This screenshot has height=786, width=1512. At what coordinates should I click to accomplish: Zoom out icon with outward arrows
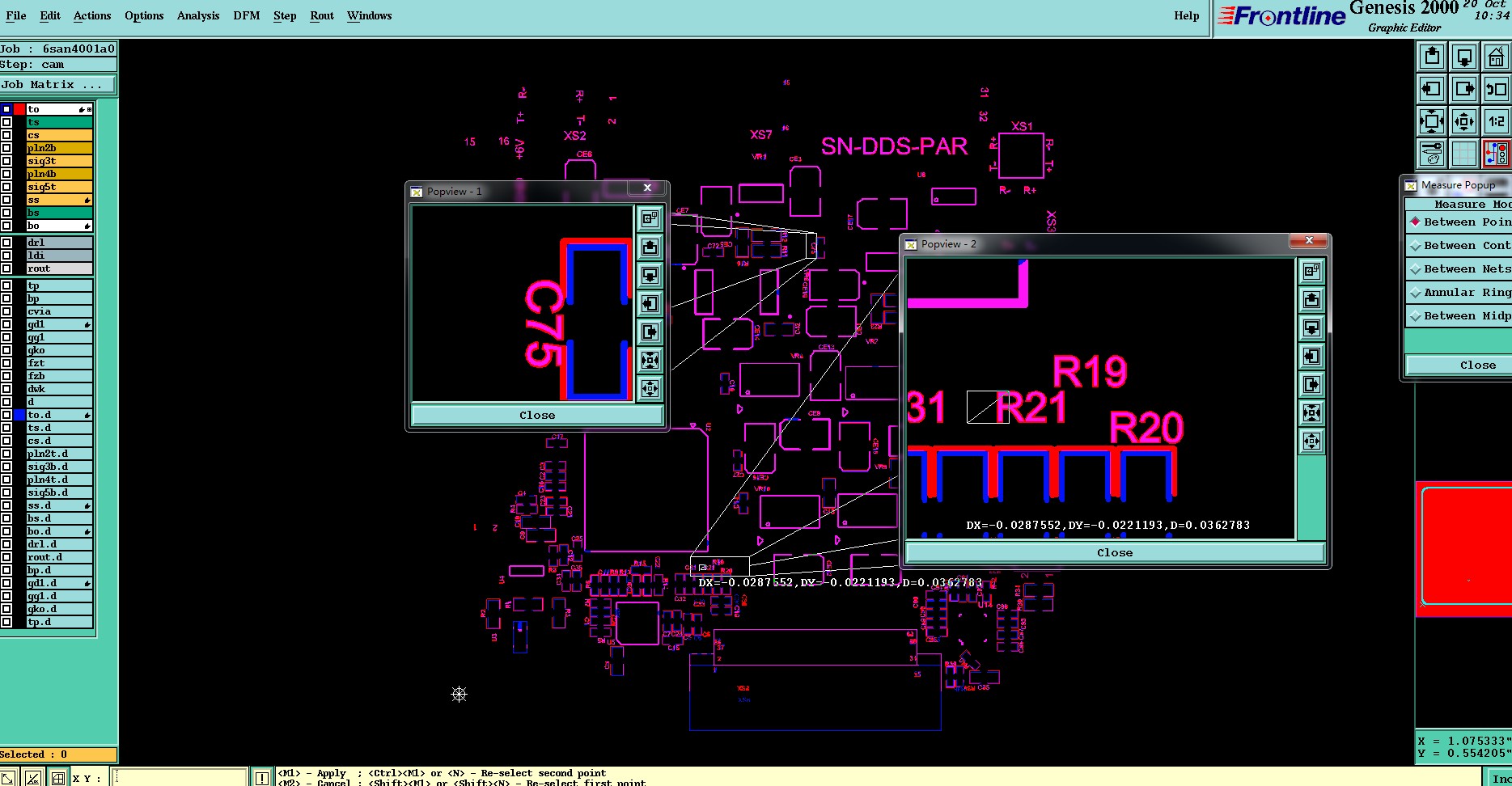1464,122
